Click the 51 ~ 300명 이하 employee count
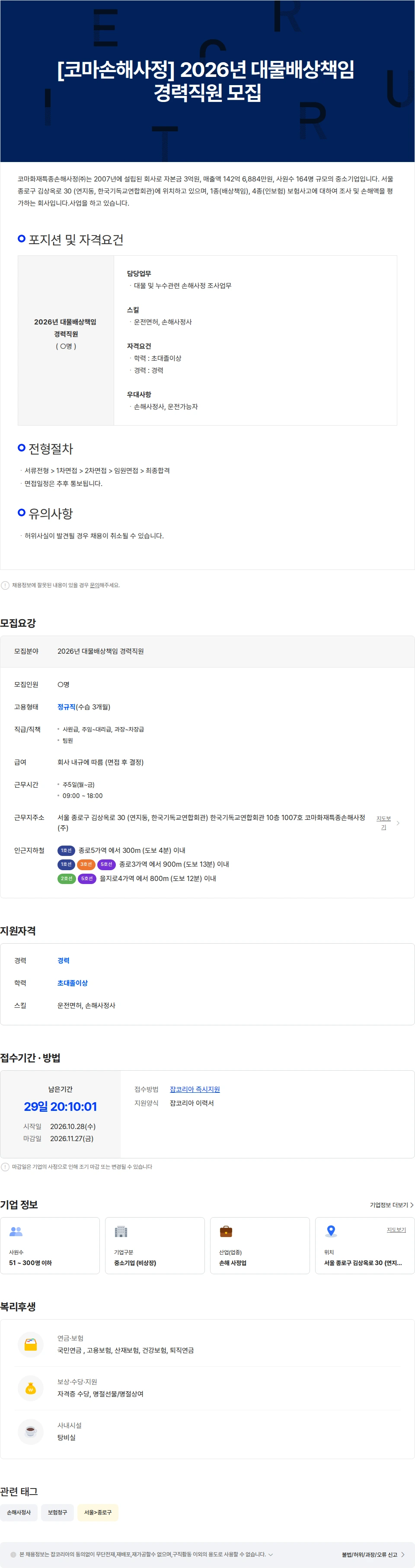Screen dimensions: 415x1568 coord(30,1263)
